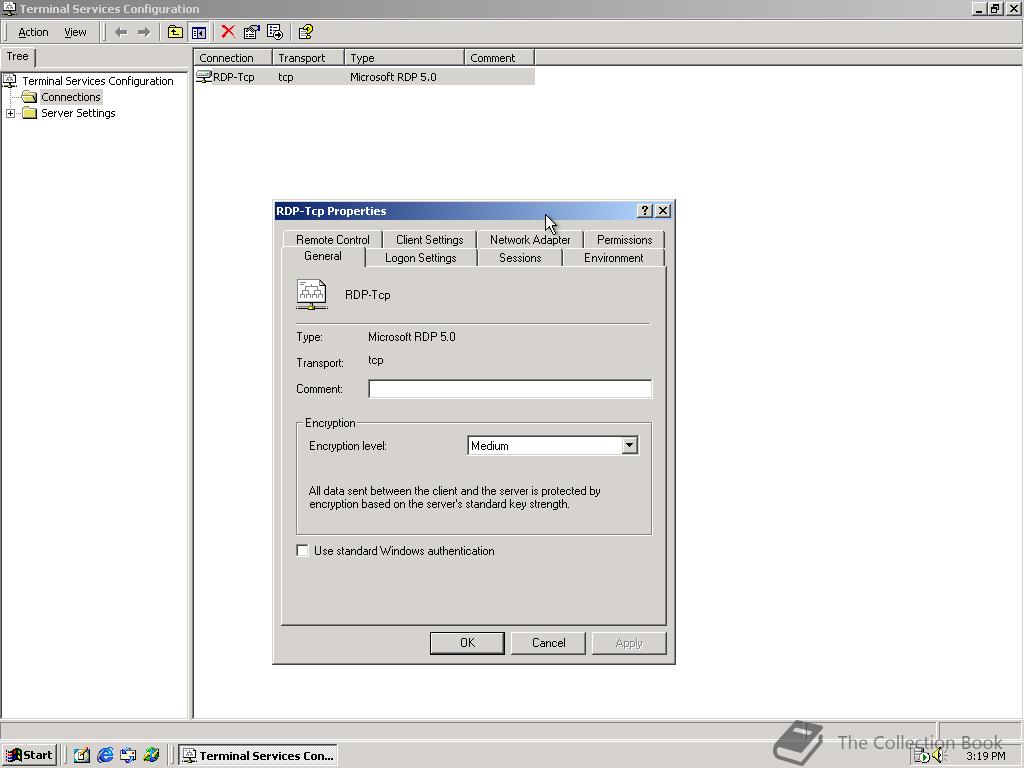1024x768 pixels.
Task: Close the RDP-Tcp Properties dialog
Action: pos(662,210)
